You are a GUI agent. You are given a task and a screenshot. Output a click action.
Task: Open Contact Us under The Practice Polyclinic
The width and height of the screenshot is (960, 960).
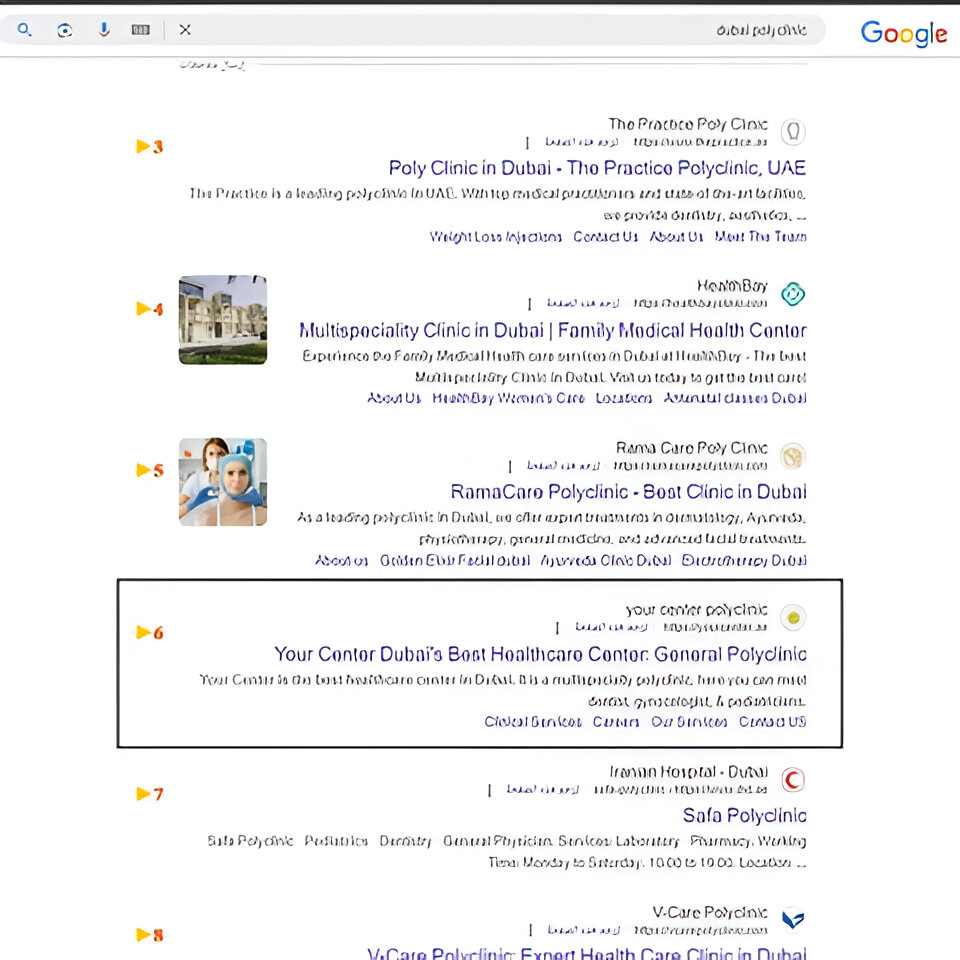(606, 237)
